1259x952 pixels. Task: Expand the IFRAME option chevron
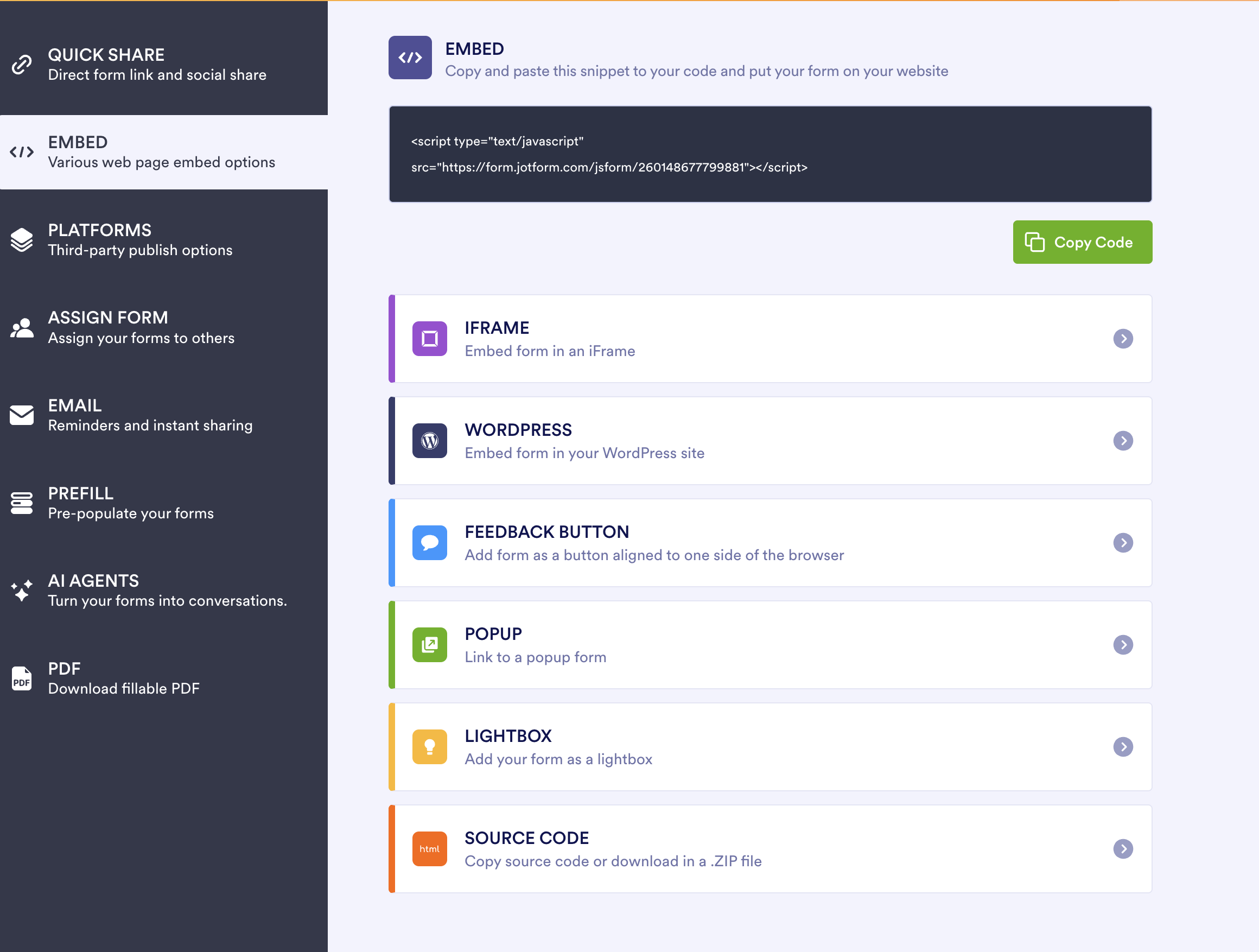pos(1123,339)
